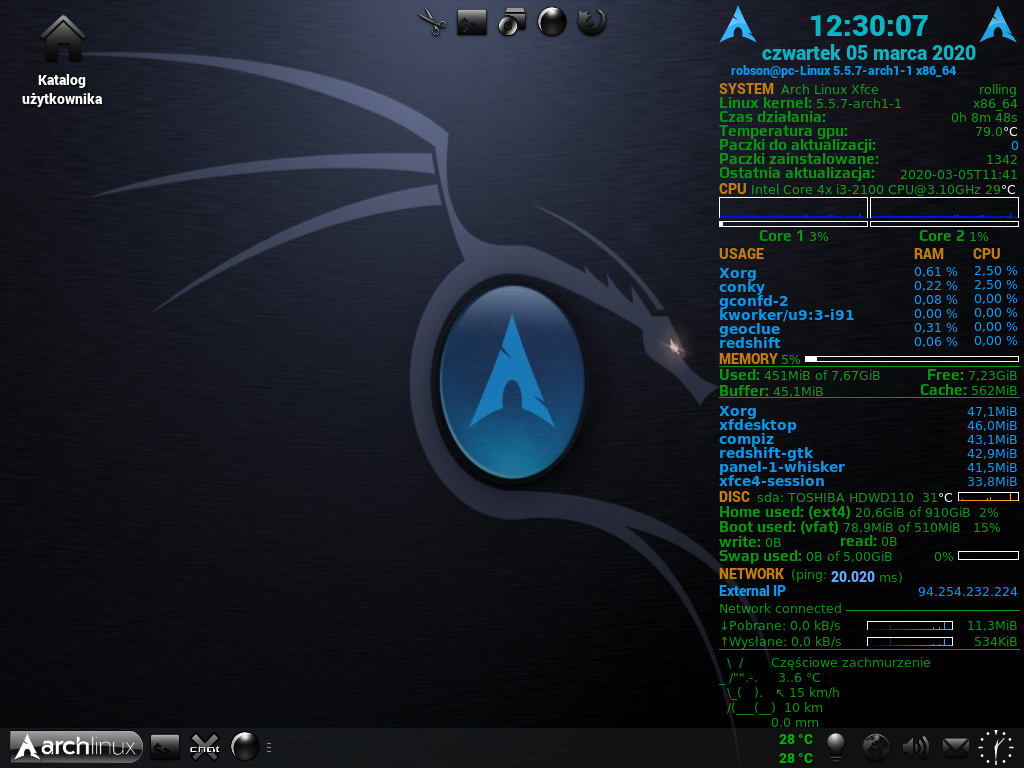This screenshot has width=1024, height=768.
Task: Click the disc and drive media icon
Action: click(x=511, y=22)
